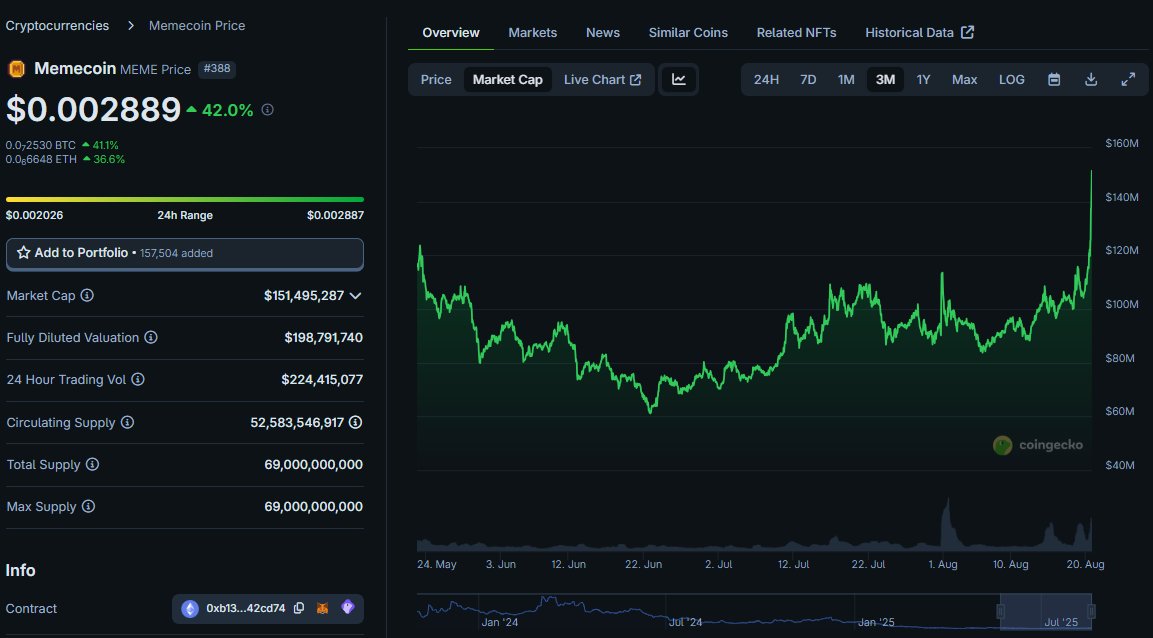Switch chart to Price view
The width and height of the screenshot is (1153, 638).
(436, 79)
